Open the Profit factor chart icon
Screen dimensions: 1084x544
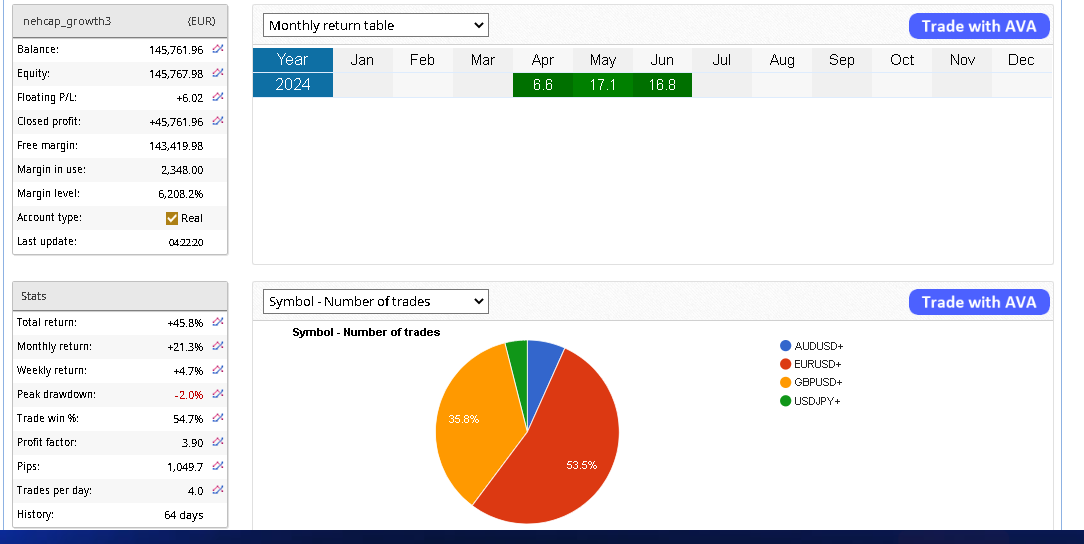[x=218, y=442]
